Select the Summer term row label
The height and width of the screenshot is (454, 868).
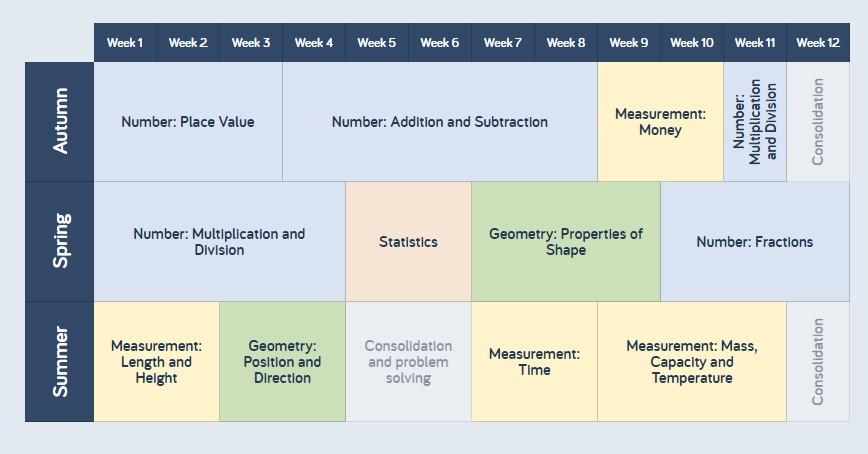pyautogui.click(x=60, y=361)
